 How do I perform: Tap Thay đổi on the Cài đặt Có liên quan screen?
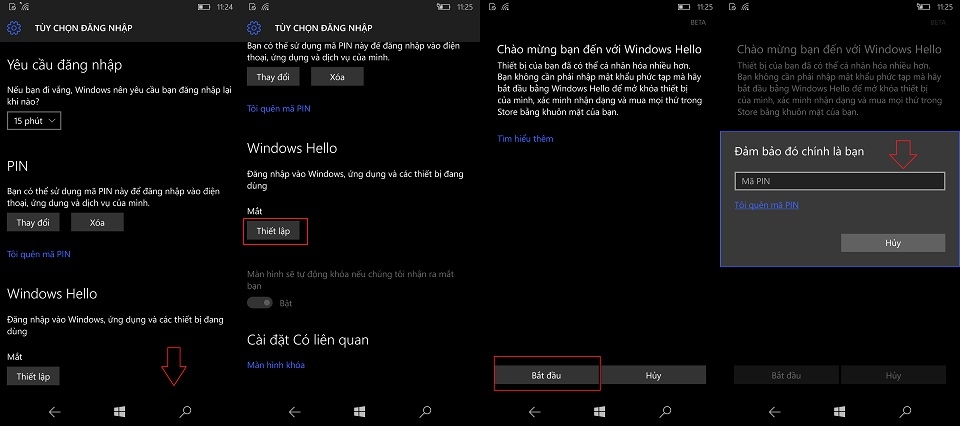pos(273,77)
